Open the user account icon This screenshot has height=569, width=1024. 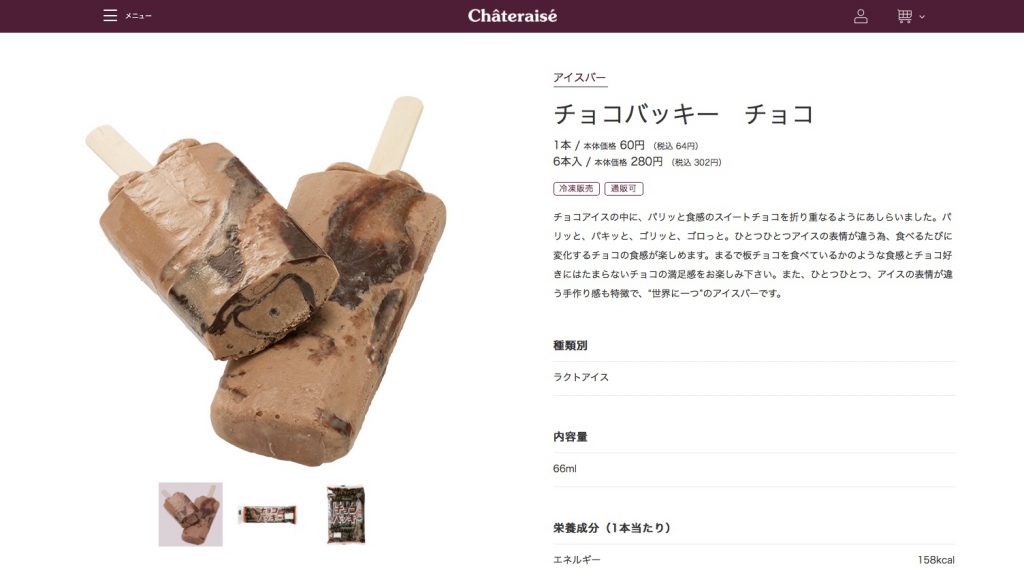(861, 16)
